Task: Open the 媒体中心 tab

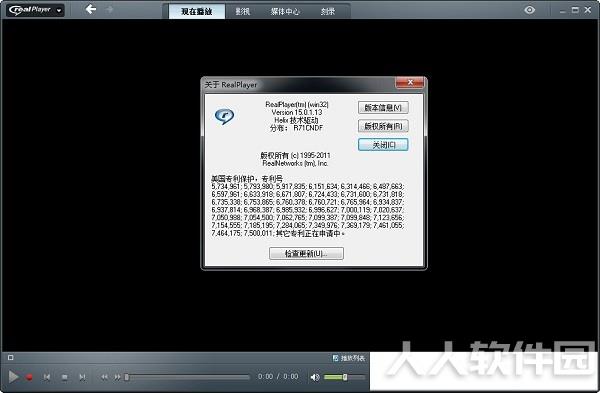Action: pyautogui.click(x=285, y=11)
